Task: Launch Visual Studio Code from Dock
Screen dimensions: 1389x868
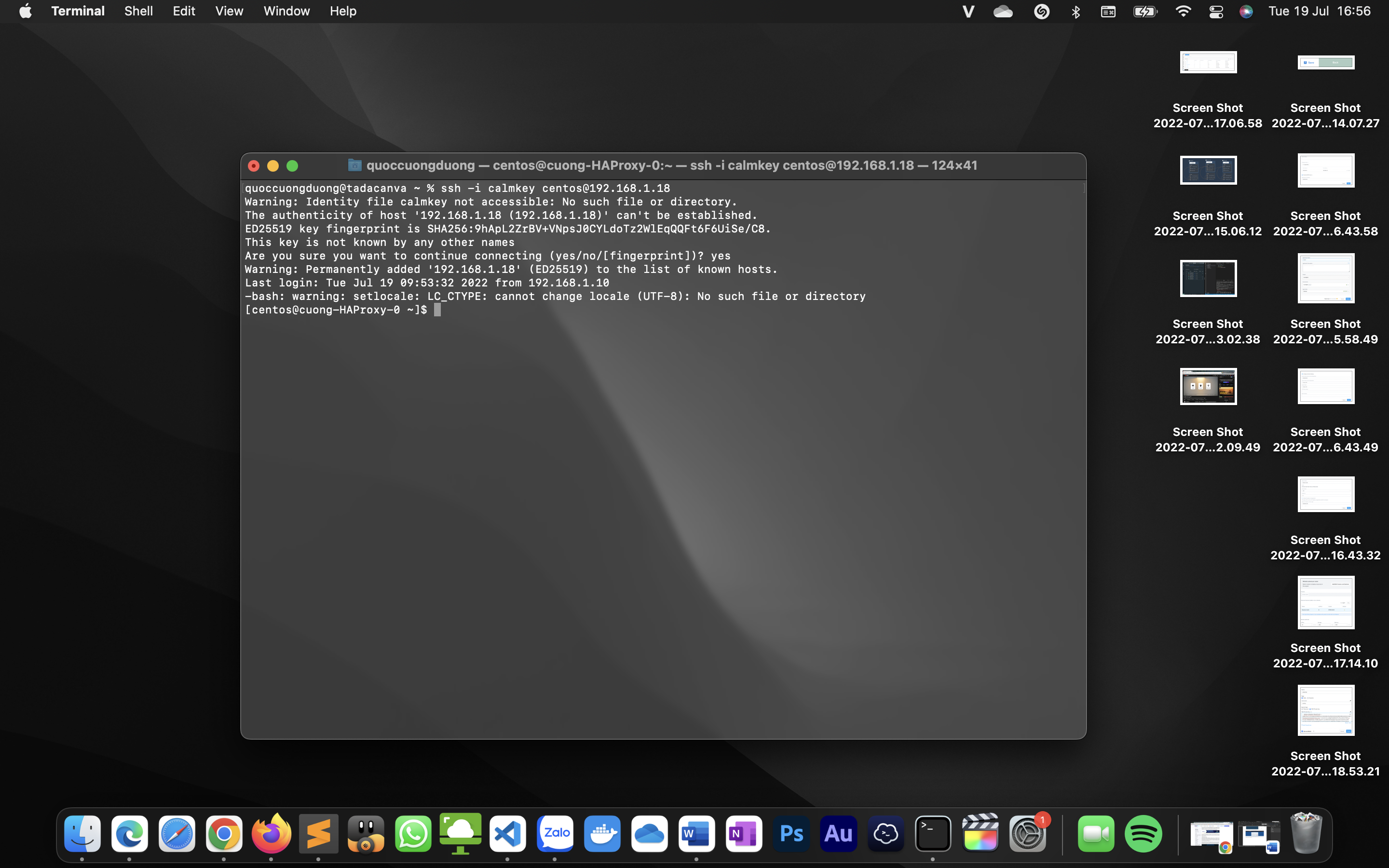Action: (x=508, y=834)
